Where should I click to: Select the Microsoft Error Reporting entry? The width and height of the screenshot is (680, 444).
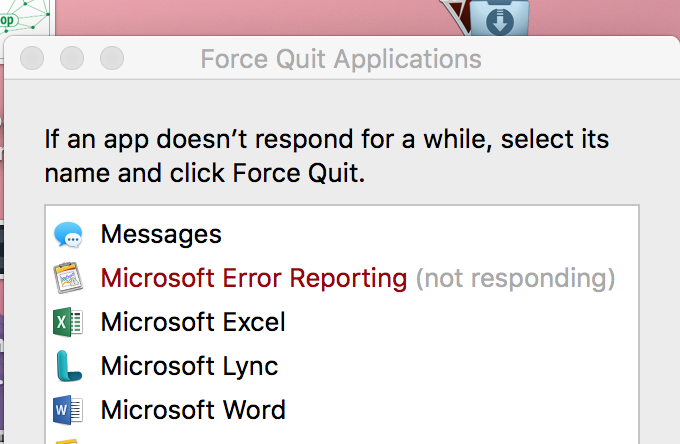[254, 278]
